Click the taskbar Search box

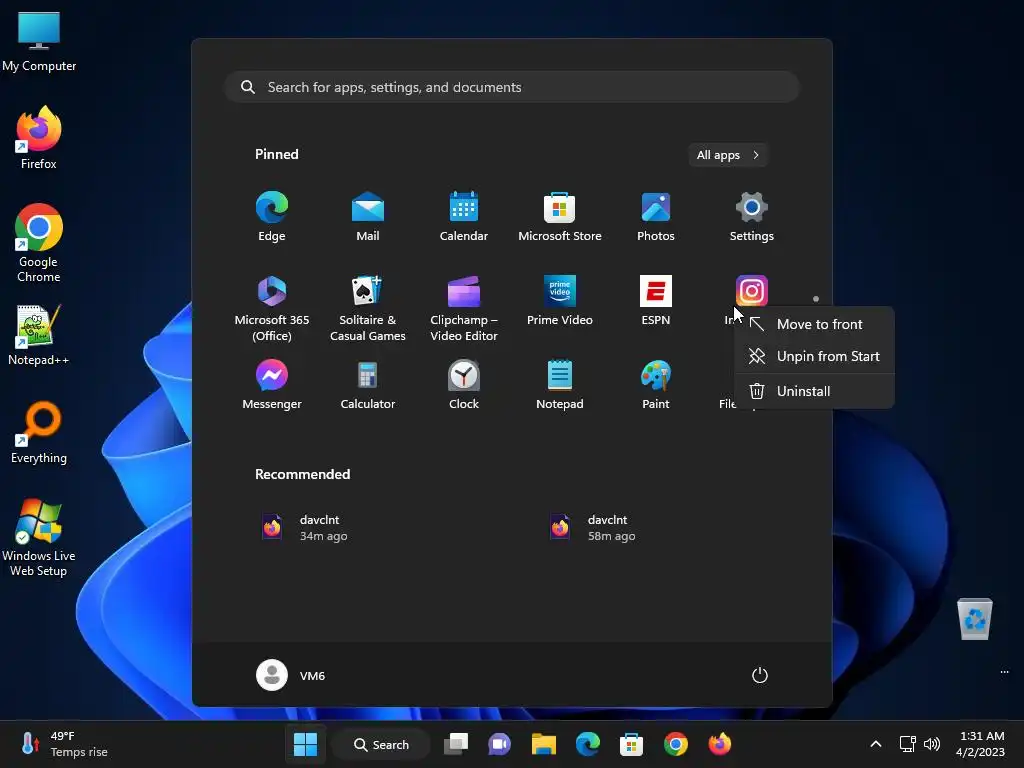[x=381, y=744]
